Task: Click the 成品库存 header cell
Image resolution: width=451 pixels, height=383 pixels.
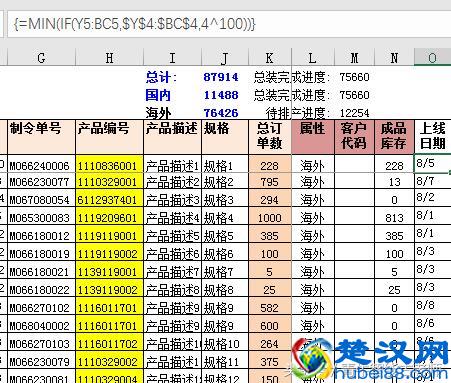Action: [394, 137]
